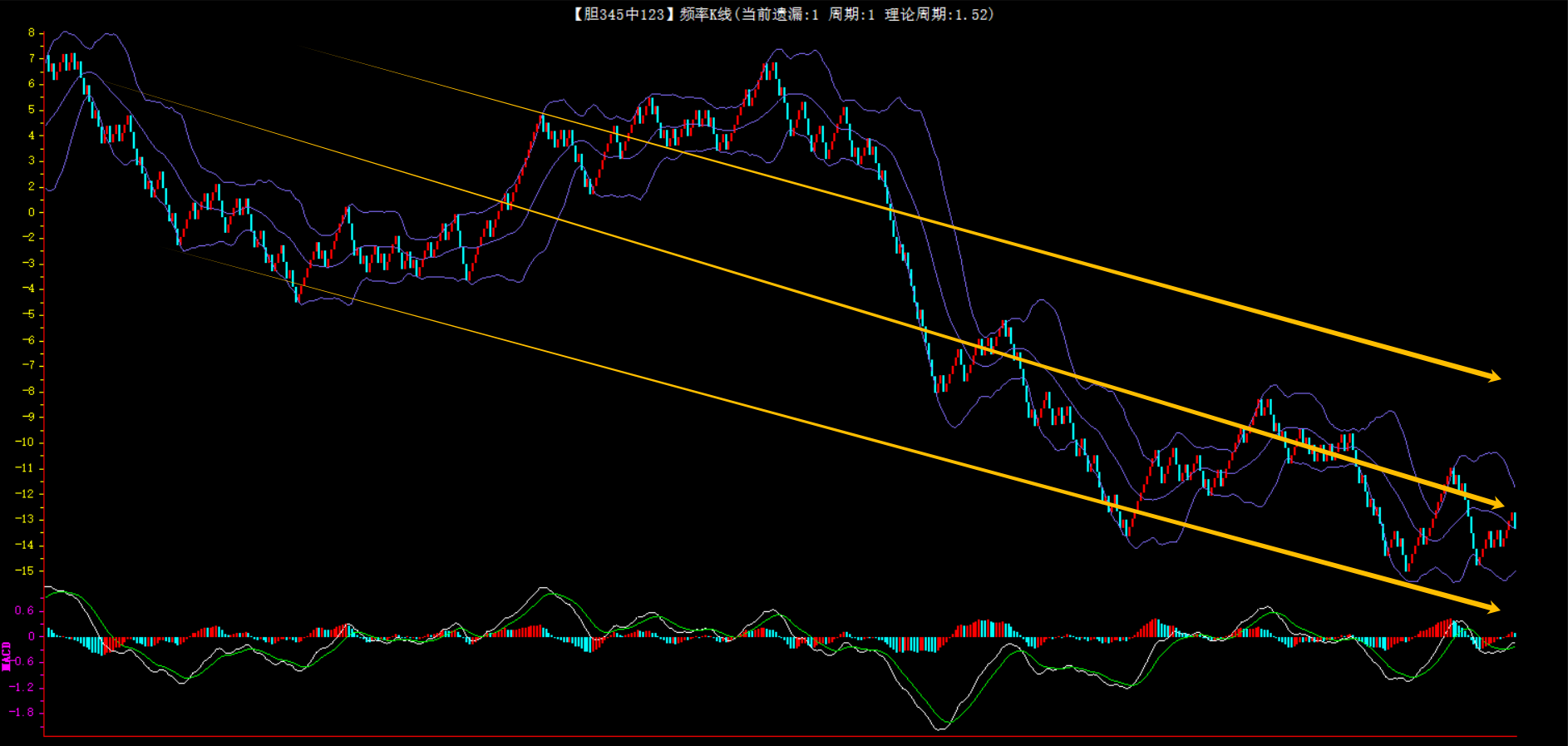
Task: Click the 0.6 label on MACD axis
Action: pyautogui.click(x=24, y=610)
